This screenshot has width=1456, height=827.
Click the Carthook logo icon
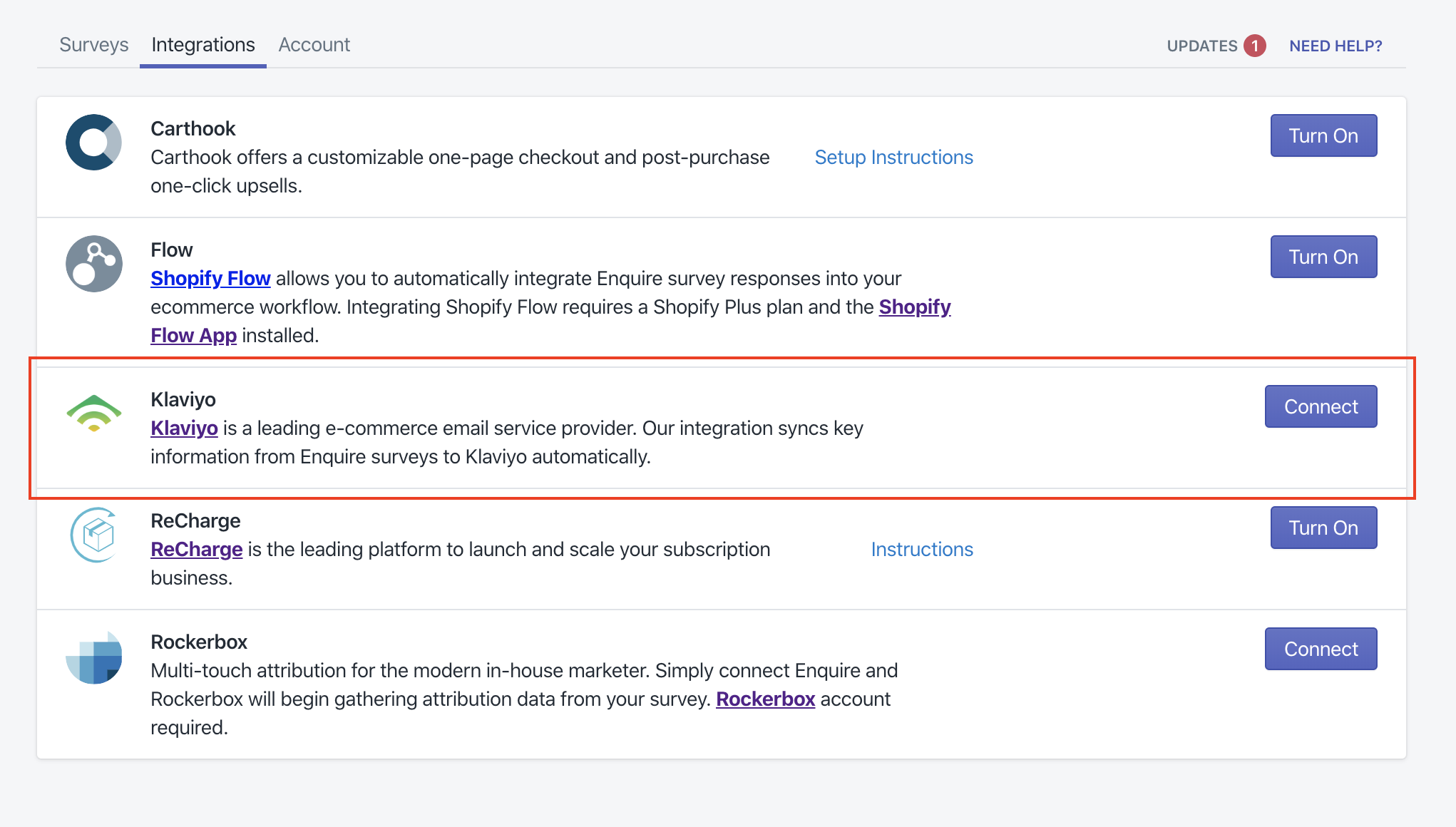(x=93, y=143)
